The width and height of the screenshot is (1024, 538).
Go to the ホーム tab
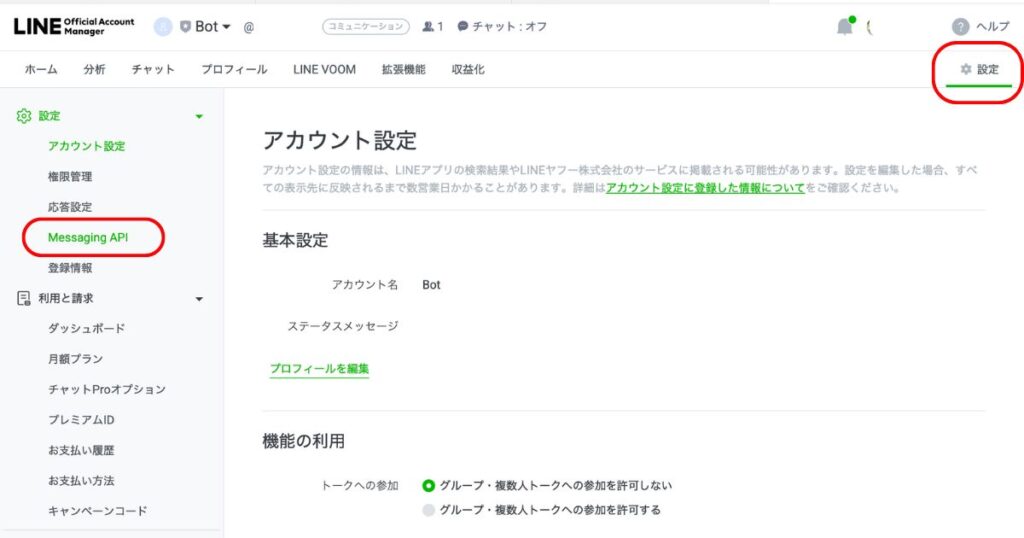(41, 69)
